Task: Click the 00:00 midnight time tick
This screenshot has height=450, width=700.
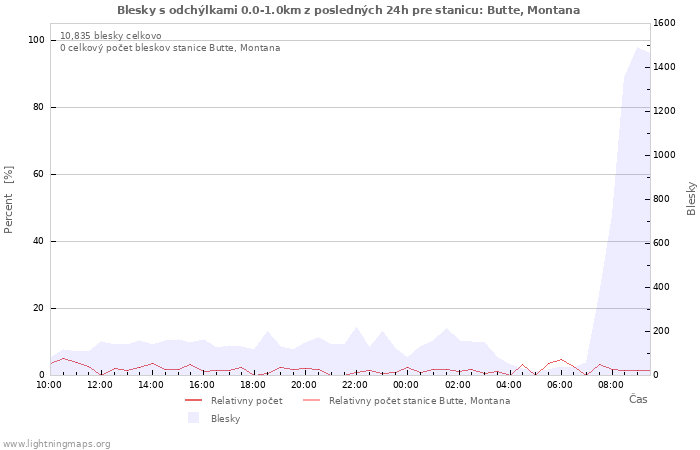Action: pos(406,384)
